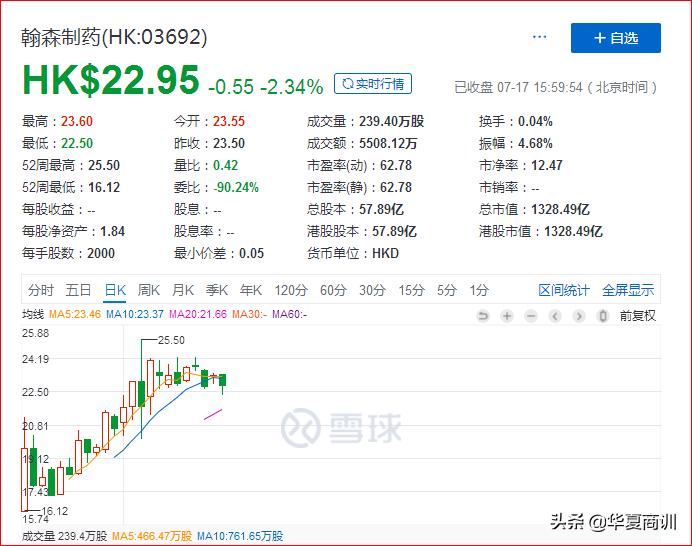Click the HK$22.95 current price
Viewport: 692px width, 546px height.
[111, 80]
